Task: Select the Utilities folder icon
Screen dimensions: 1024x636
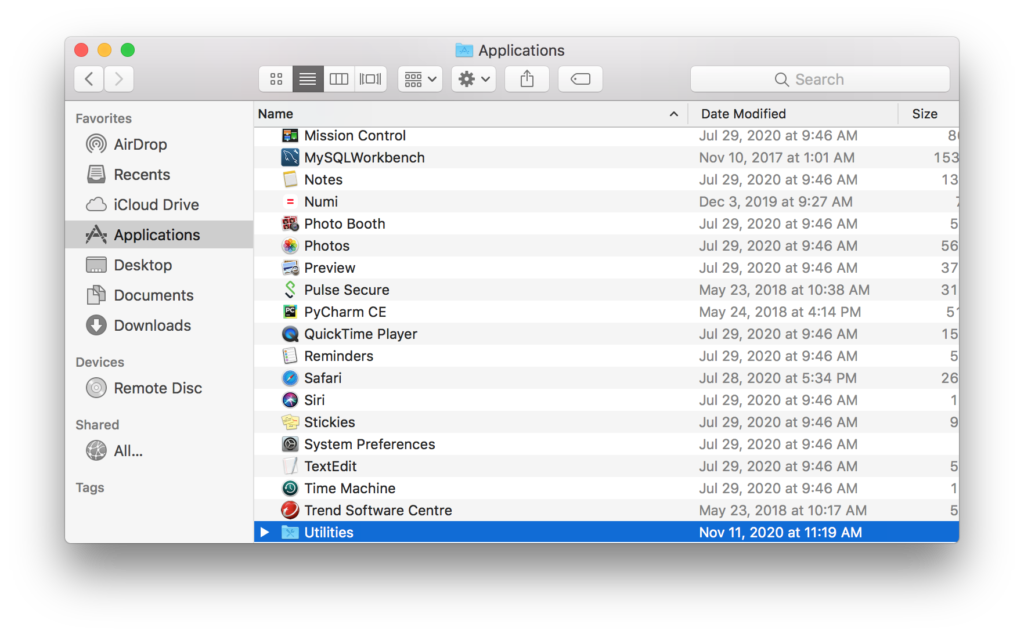Action: tap(290, 532)
